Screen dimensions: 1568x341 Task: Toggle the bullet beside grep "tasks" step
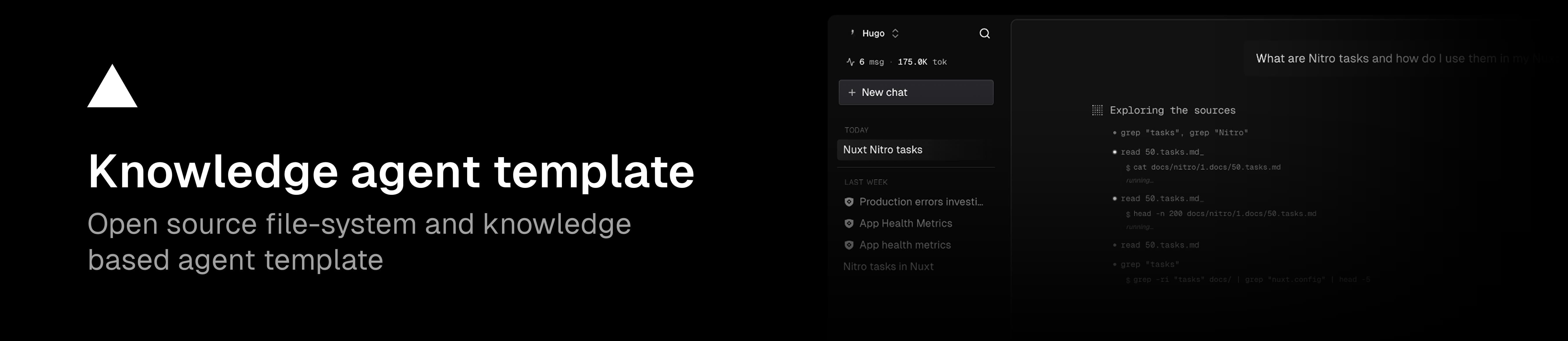pyautogui.click(x=1114, y=264)
